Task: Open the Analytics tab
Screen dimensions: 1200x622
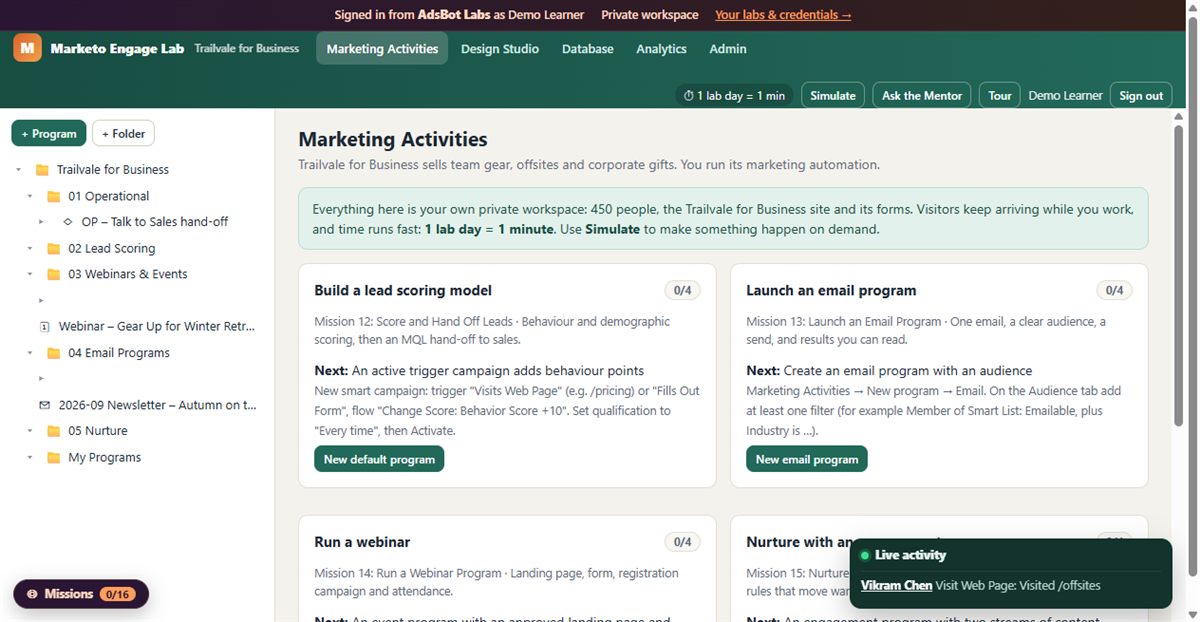Action: click(x=661, y=48)
